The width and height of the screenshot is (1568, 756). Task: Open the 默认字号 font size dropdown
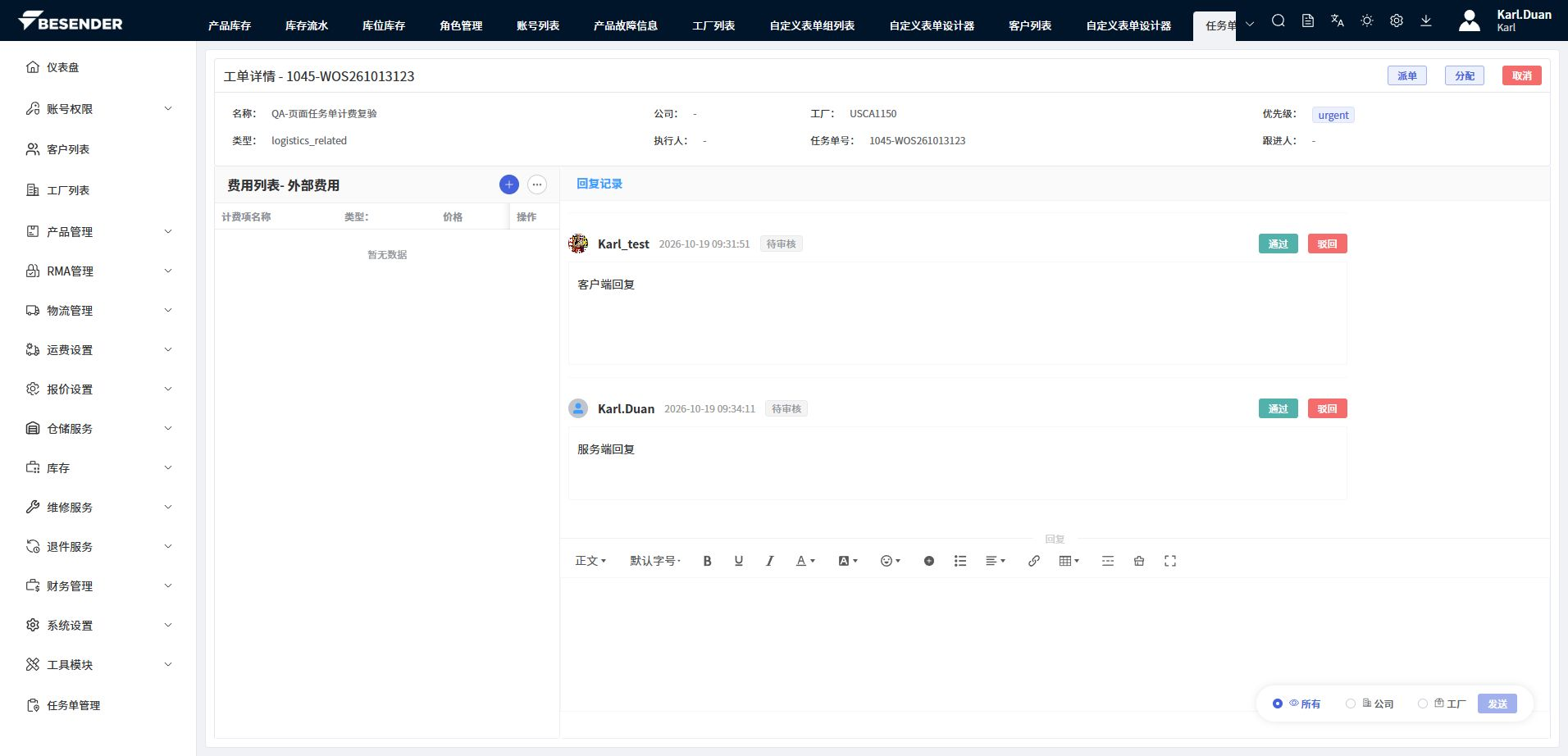click(x=655, y=561)
